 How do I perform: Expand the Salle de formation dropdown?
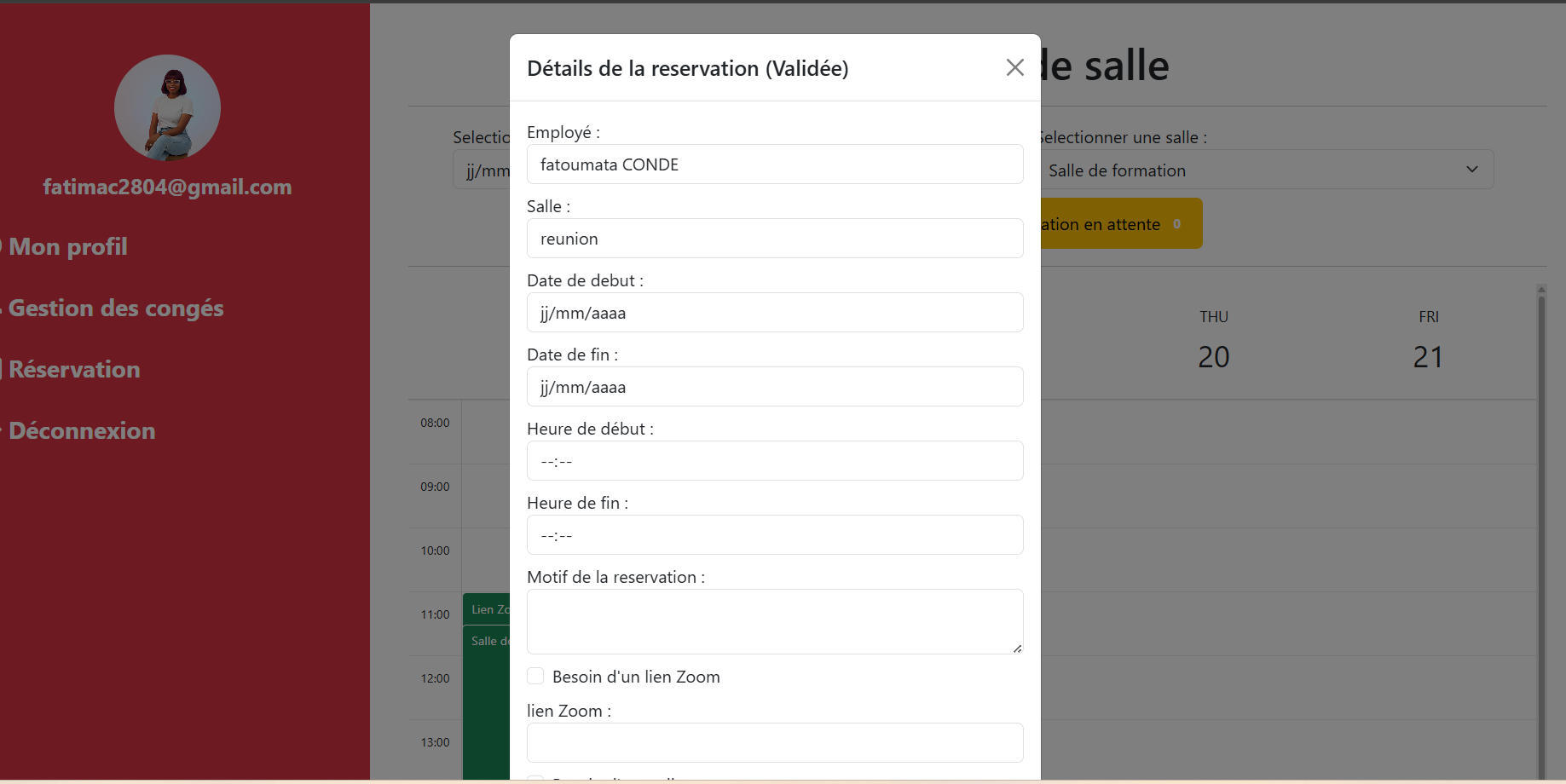point(1265,170)
